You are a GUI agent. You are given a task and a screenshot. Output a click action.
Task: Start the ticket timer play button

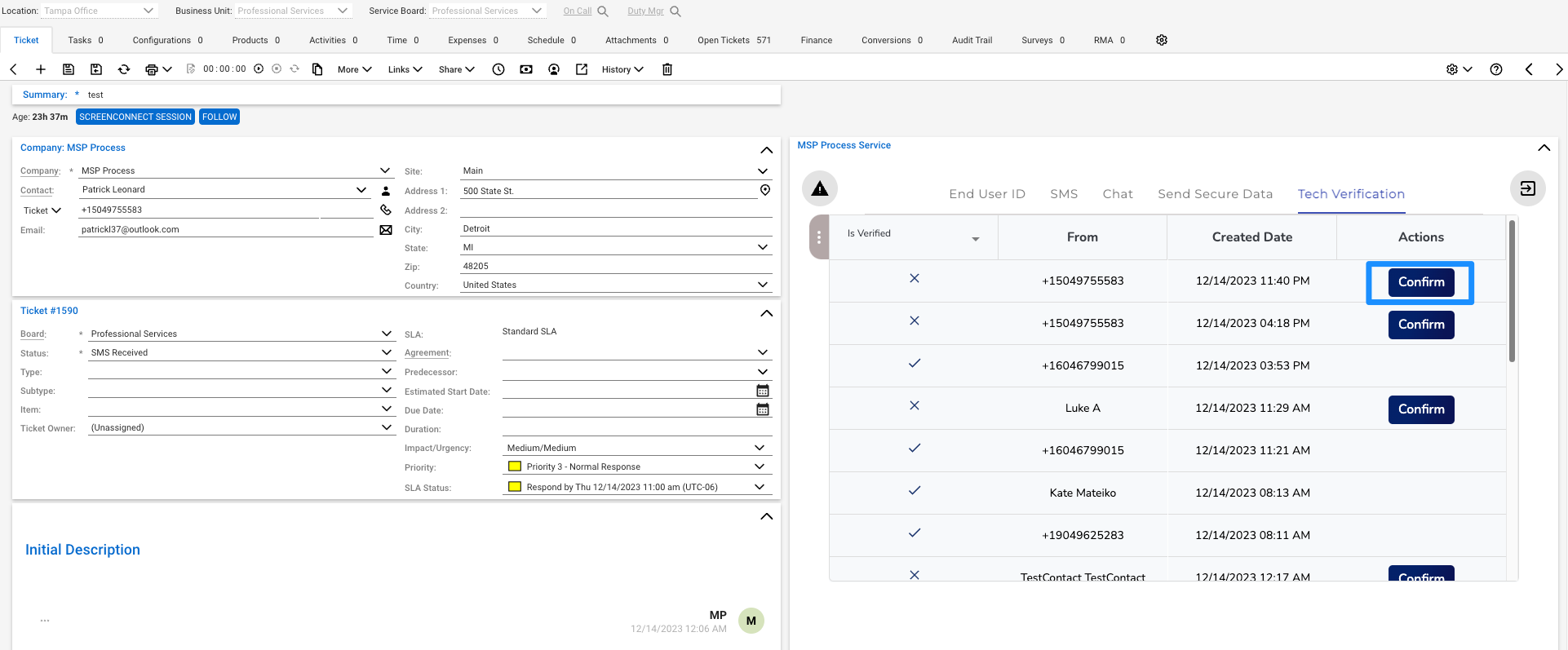tap(259, 69)
